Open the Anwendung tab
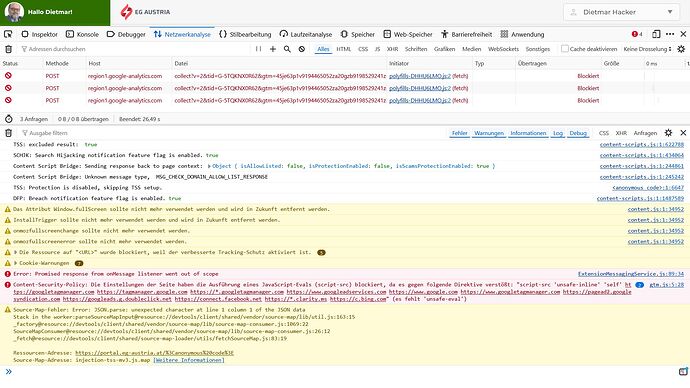The width and height of the screenshot is (690, 388). click(522, 34)
